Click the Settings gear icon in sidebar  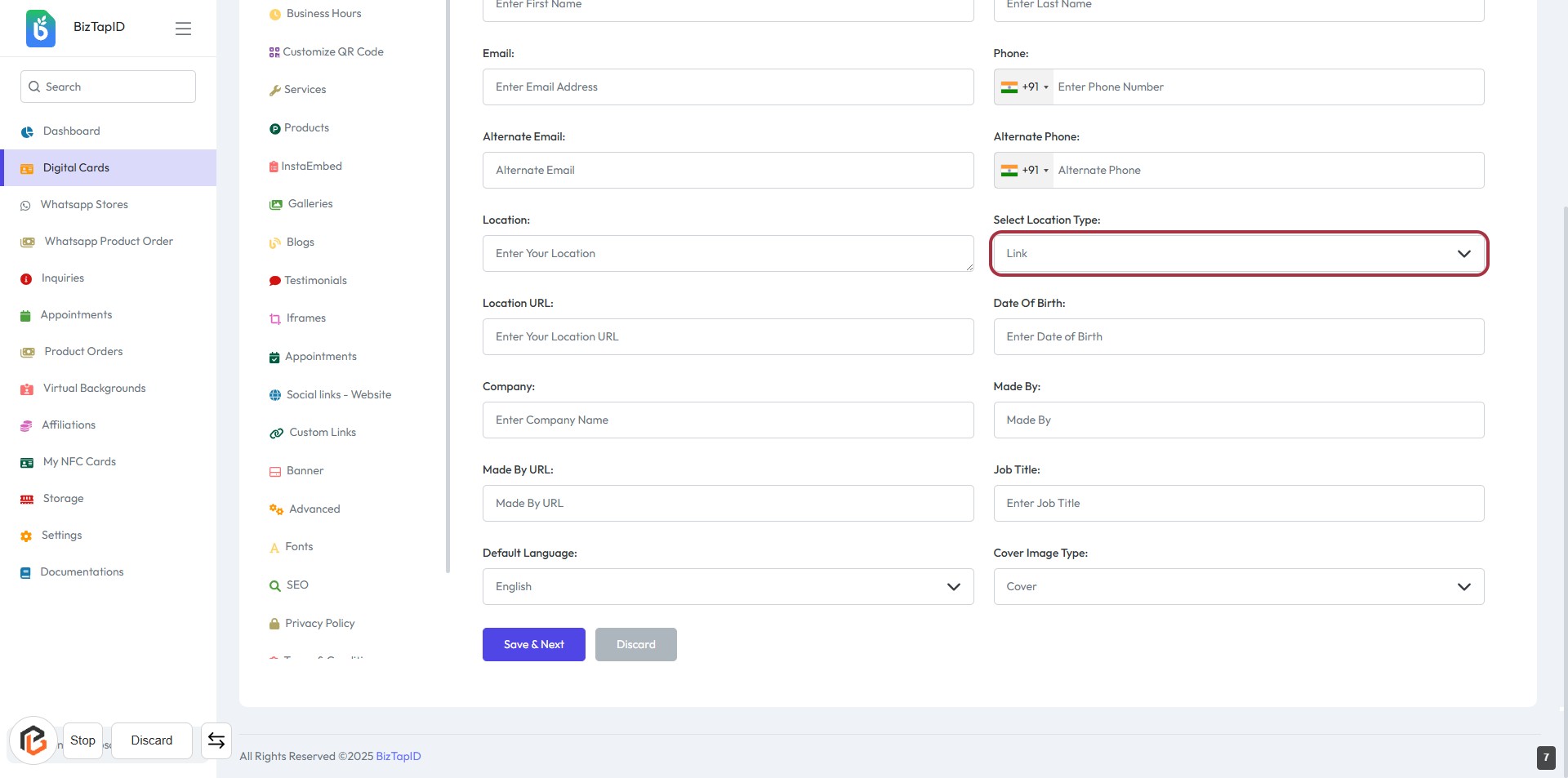(26, 536)
